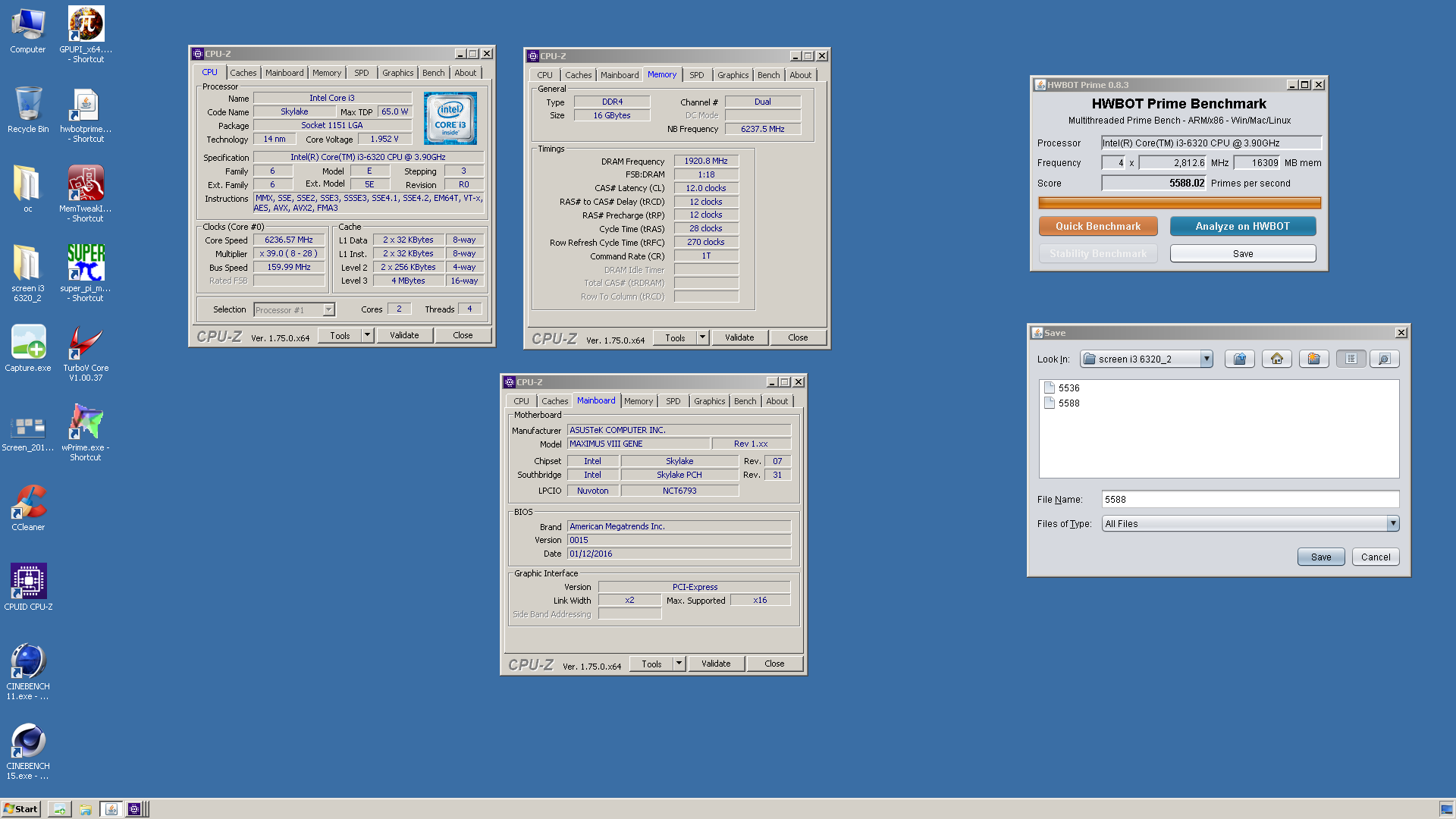Image resolution: width=1456 pixels, height=819 pixels.
Task: Switch Save dialog to list view
Action: [1351, 359]
